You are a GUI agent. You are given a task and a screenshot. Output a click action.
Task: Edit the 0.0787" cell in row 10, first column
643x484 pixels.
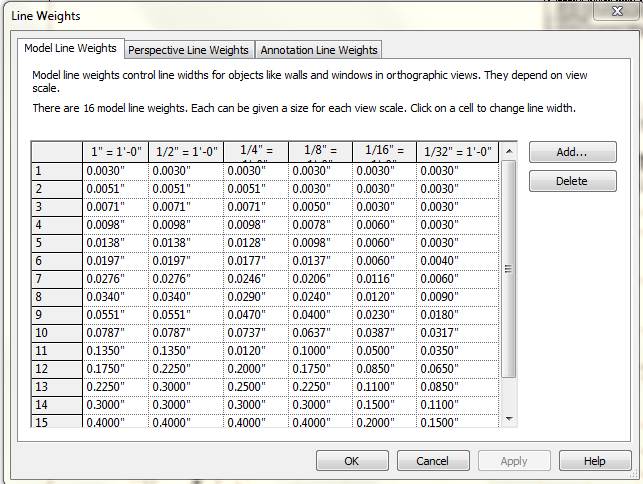(115, 333)
